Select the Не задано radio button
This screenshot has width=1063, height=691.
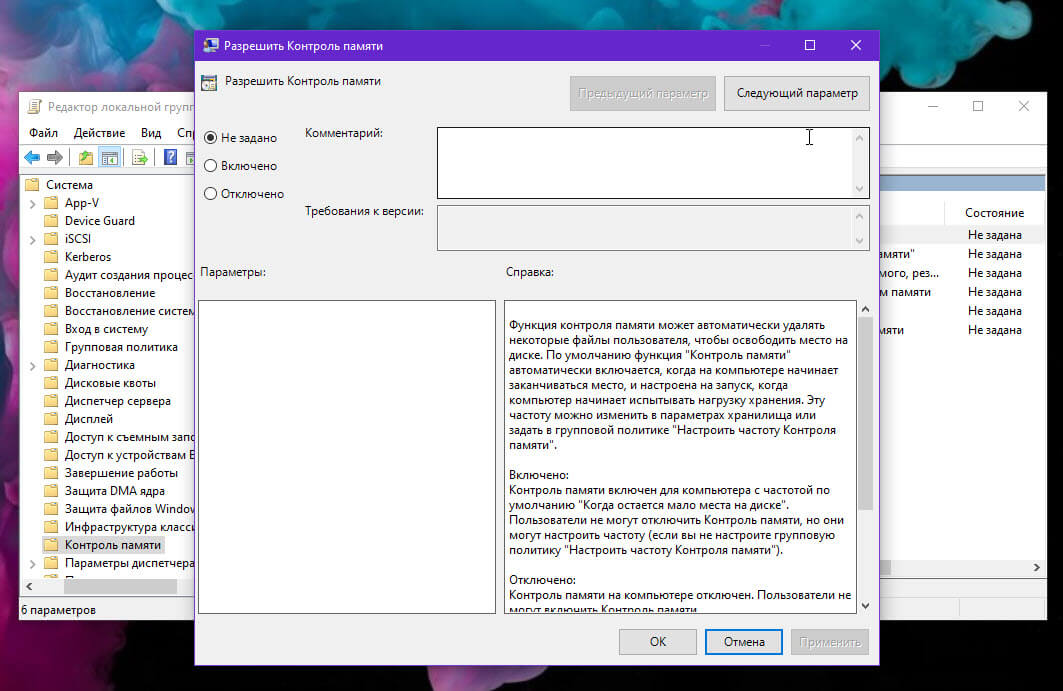(211, 138)
